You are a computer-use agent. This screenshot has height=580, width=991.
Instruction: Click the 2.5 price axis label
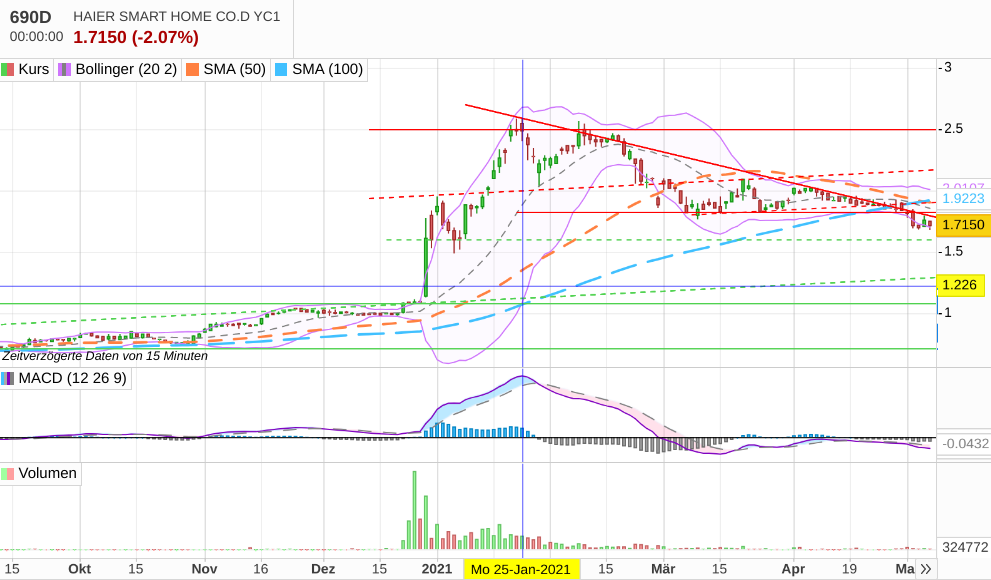[x=953, y=129]
